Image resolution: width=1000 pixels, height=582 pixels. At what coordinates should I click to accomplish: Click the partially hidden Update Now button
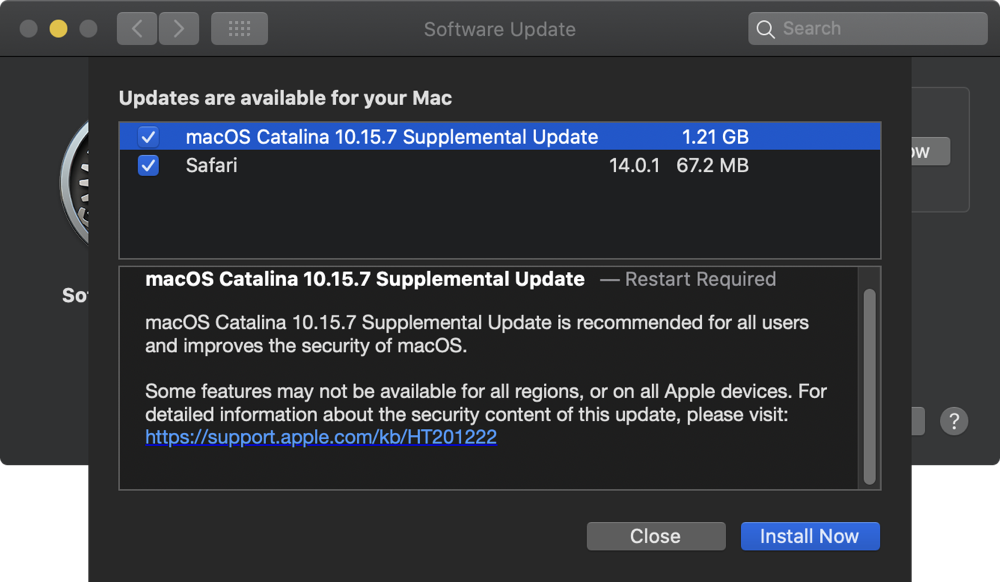point(930,152)
